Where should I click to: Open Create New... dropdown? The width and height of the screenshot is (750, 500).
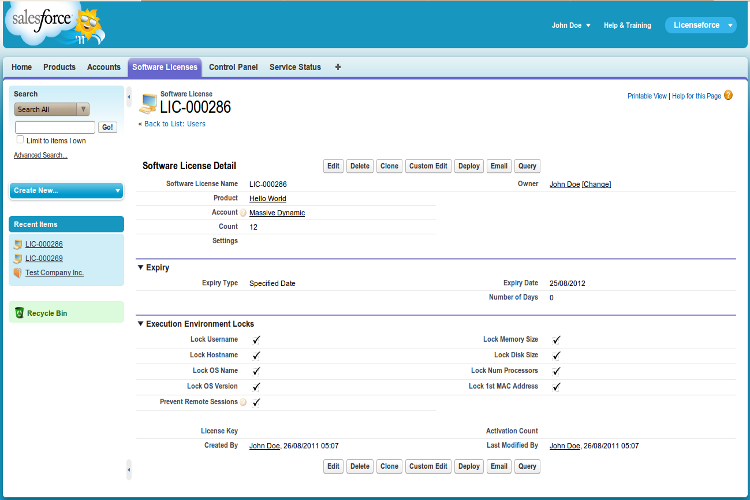tap(66, 190)
